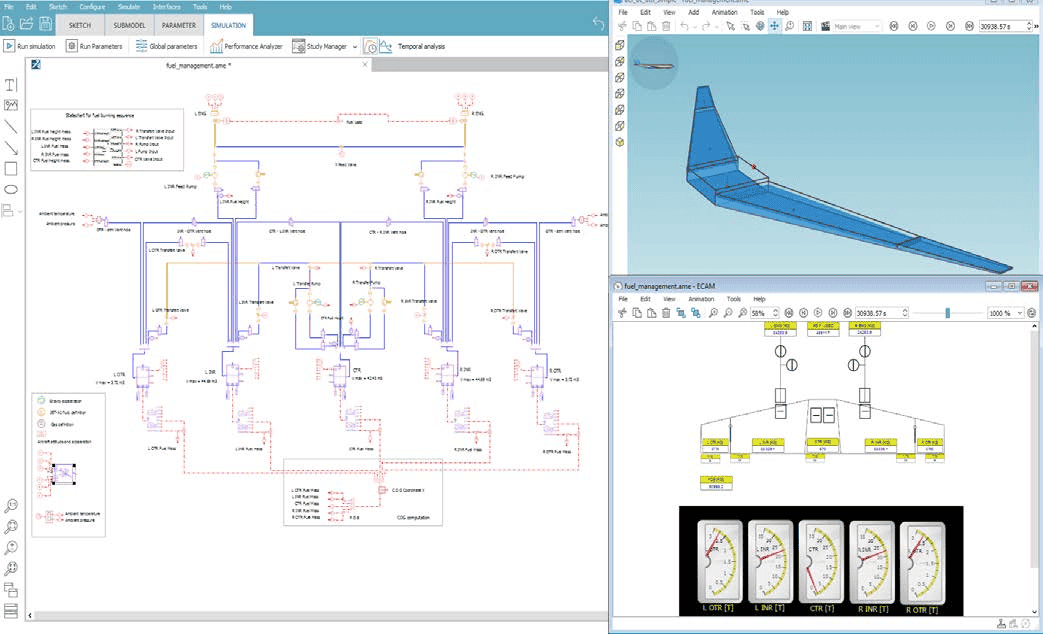Click the Run simulation button
The height and width of the screenshot is (634, 1043).
point(30,46)
